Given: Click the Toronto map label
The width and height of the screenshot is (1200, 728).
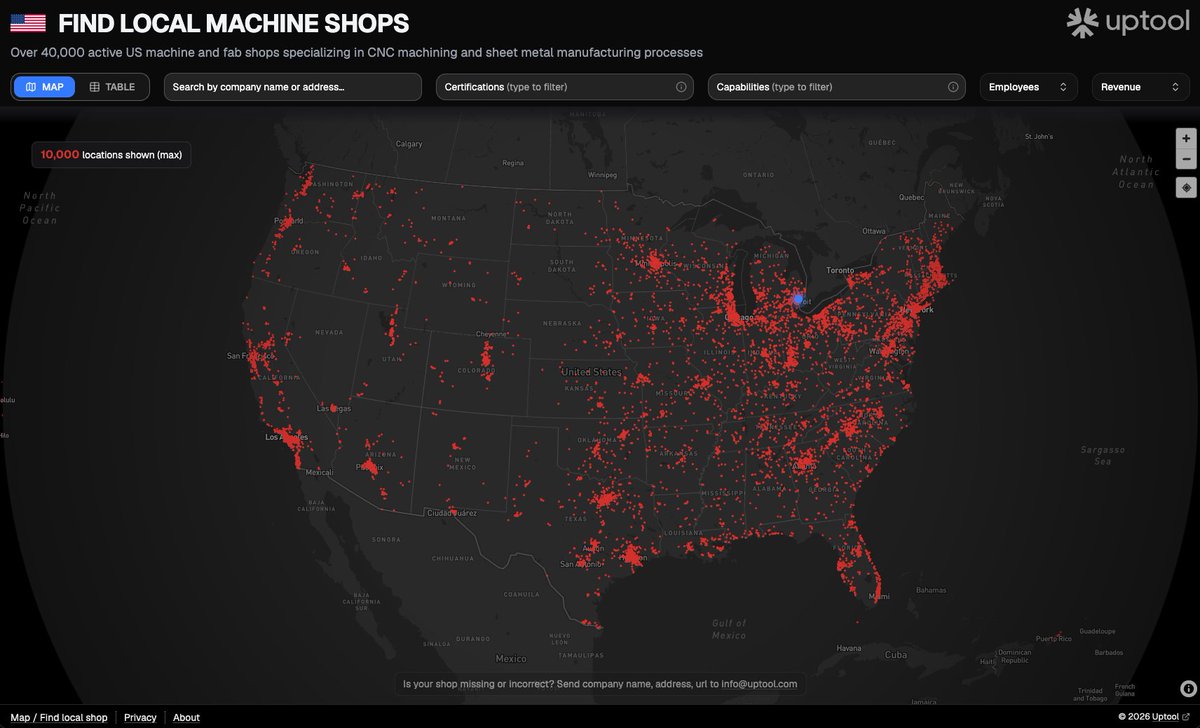Looking at the screenshot, I should [840, 271].
